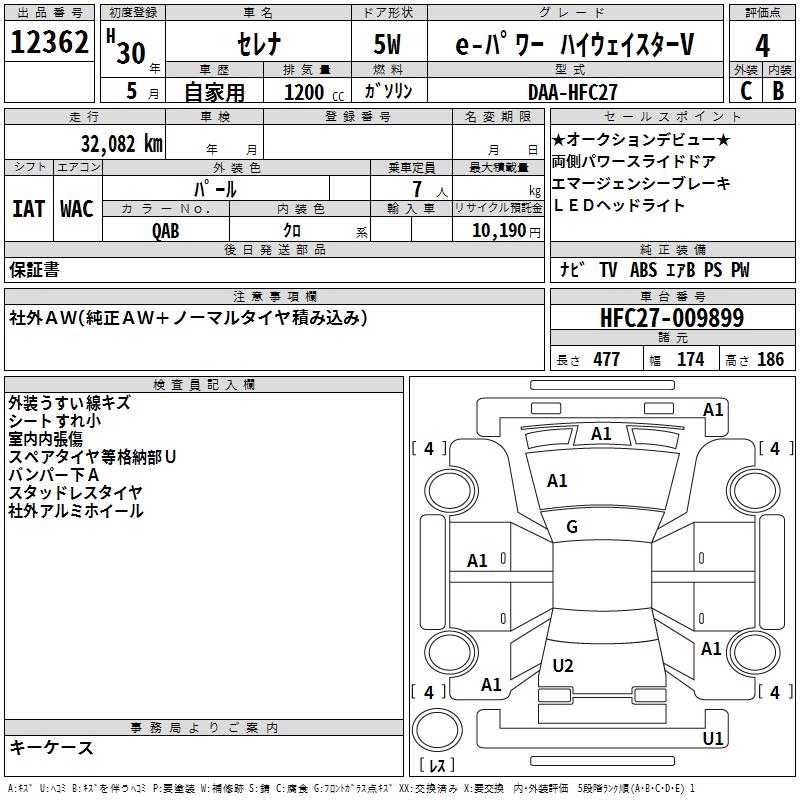Screen dimensions: 800x800
Task: Click the spare tire circle above レス
Action: 438,732
